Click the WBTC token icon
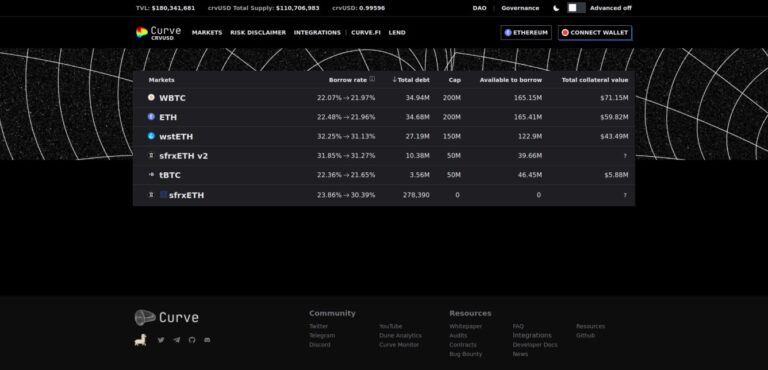The height and width of the screenshot is (370, 768). click(151, 98)
